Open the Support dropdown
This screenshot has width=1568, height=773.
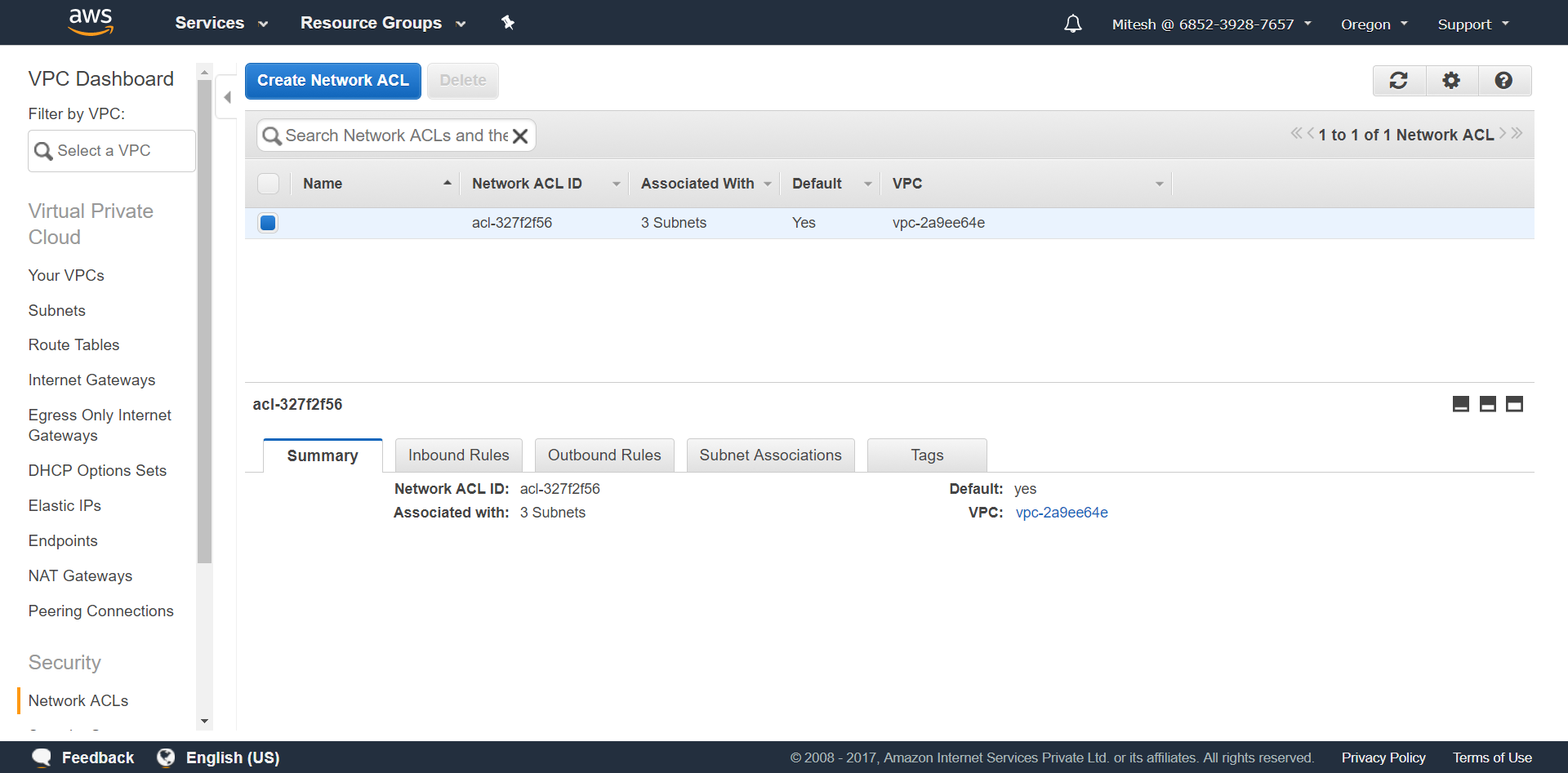pyautogui.click(x=1473, y=24)
